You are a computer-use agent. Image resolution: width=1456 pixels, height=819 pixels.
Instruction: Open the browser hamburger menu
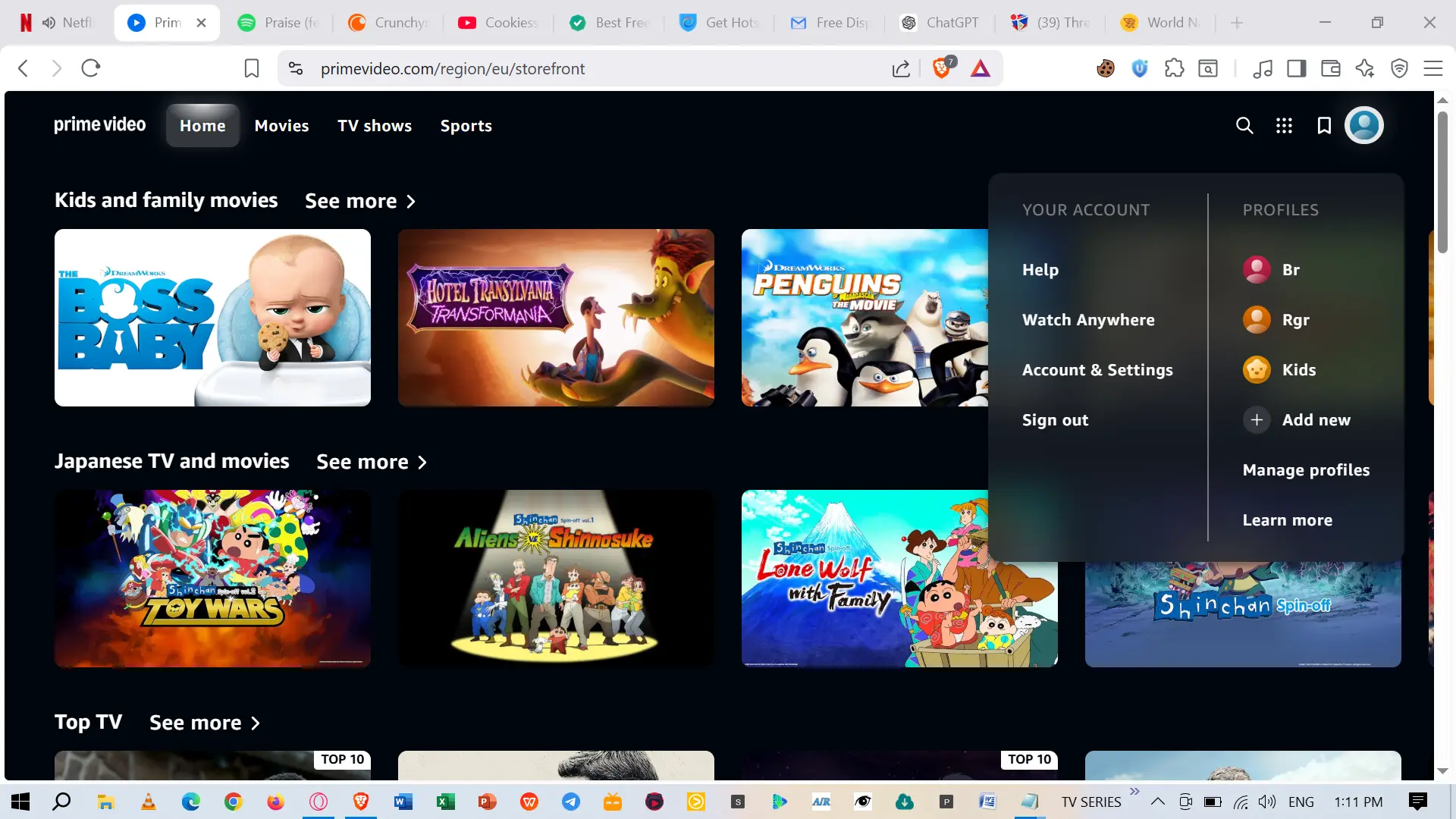[x=1433, y=68]
